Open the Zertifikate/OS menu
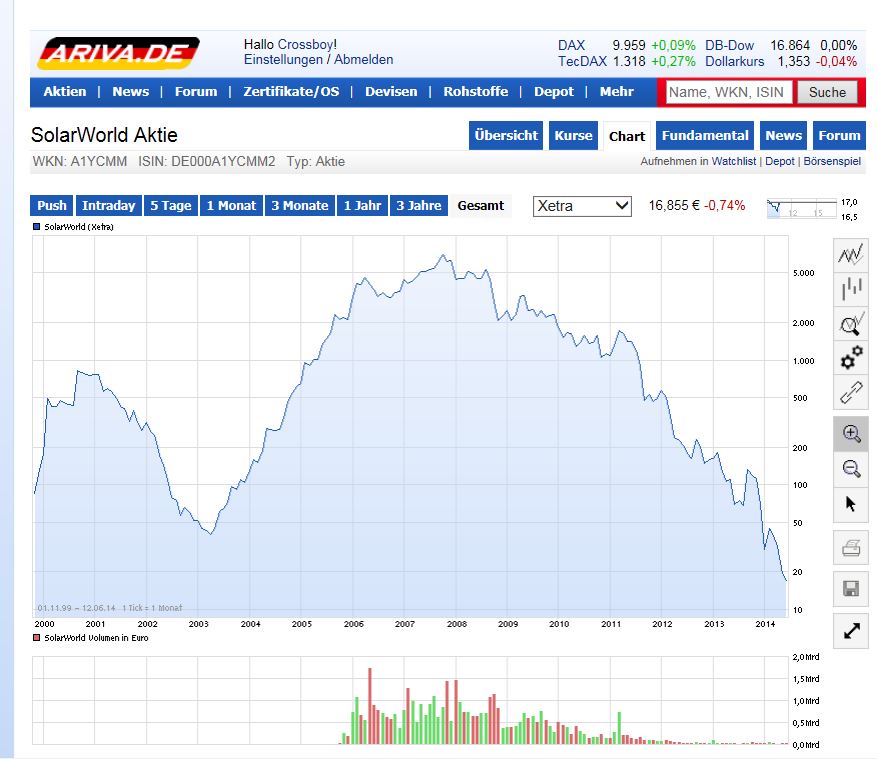The image size is (877, 759). pyautogui.click(x=291, y=92)
